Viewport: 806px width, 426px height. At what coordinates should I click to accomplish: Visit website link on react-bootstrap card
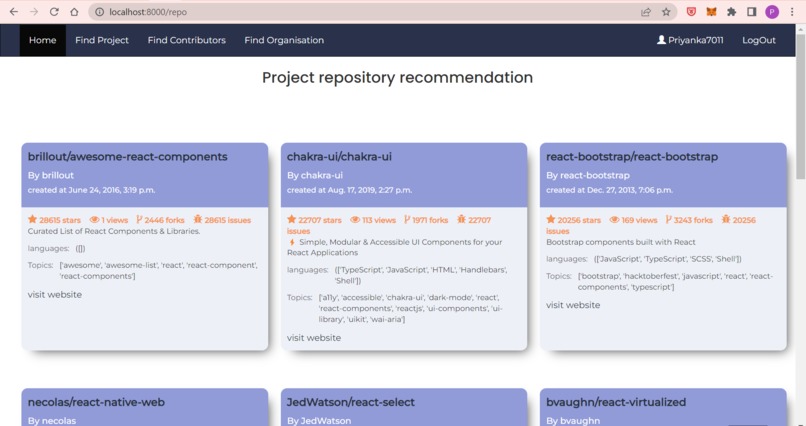tap(573, 305)
